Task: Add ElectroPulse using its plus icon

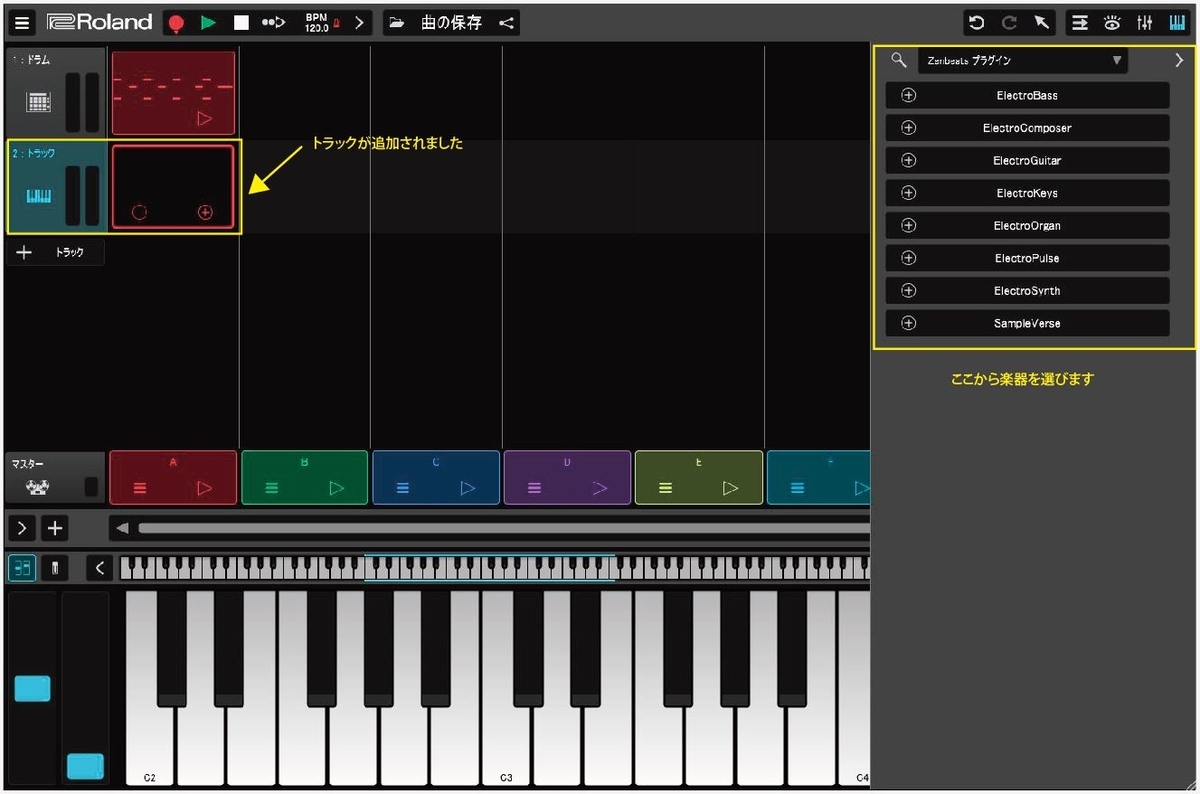Action: [x=908, y=258]
